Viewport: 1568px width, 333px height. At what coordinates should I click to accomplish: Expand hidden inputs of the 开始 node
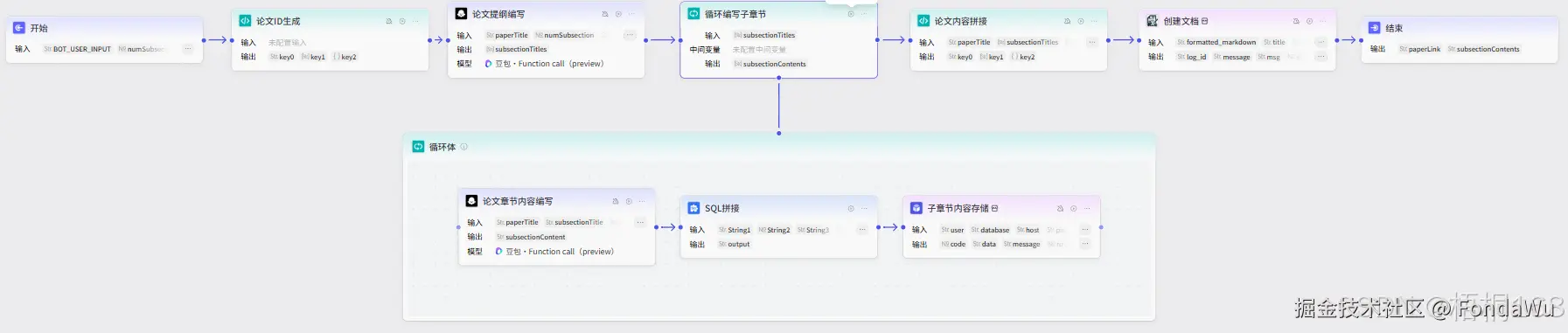click(187, 49)
